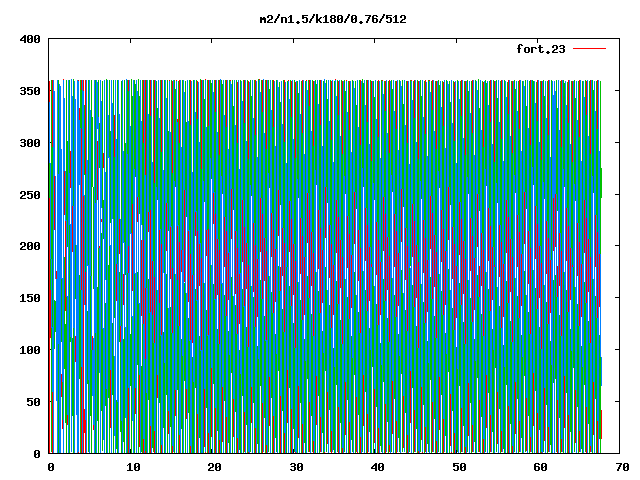Click the x-axis label 60
The height and width of the screenshot is (480, 640).
coord(540,467)
